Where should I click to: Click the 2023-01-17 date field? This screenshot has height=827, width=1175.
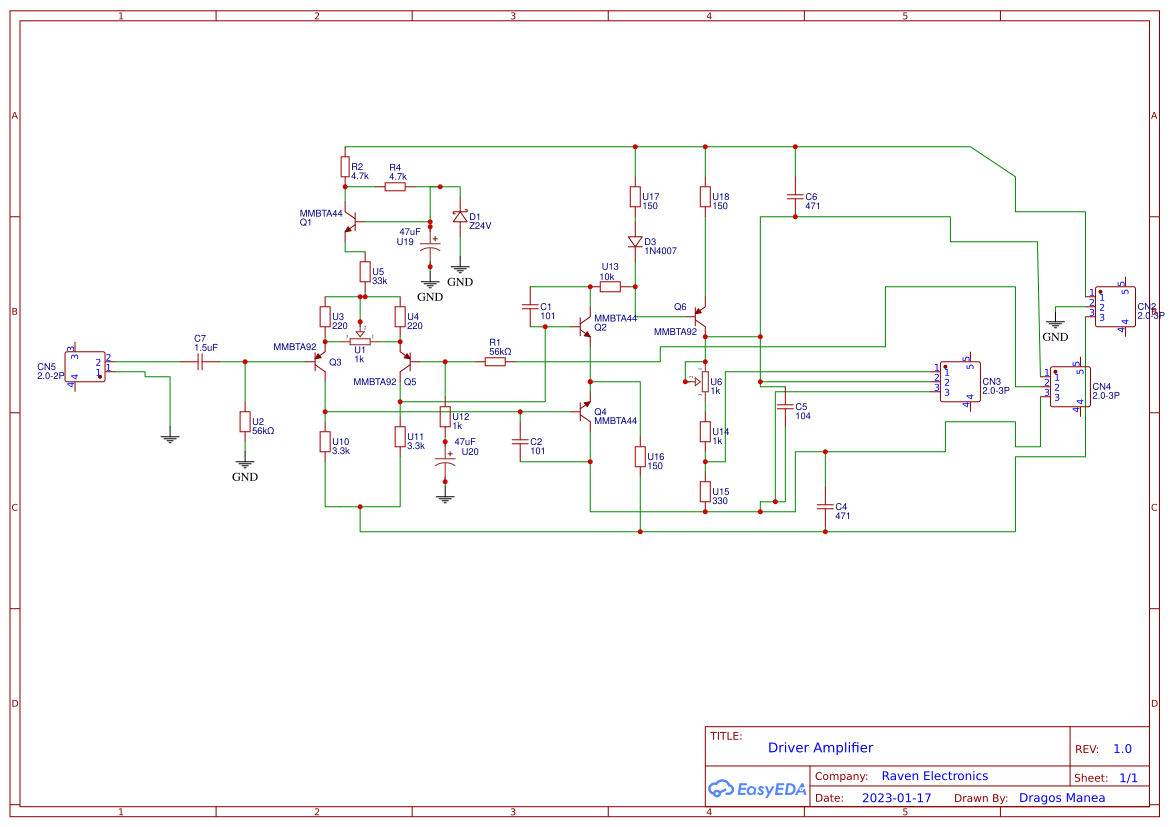coord(895,797)
